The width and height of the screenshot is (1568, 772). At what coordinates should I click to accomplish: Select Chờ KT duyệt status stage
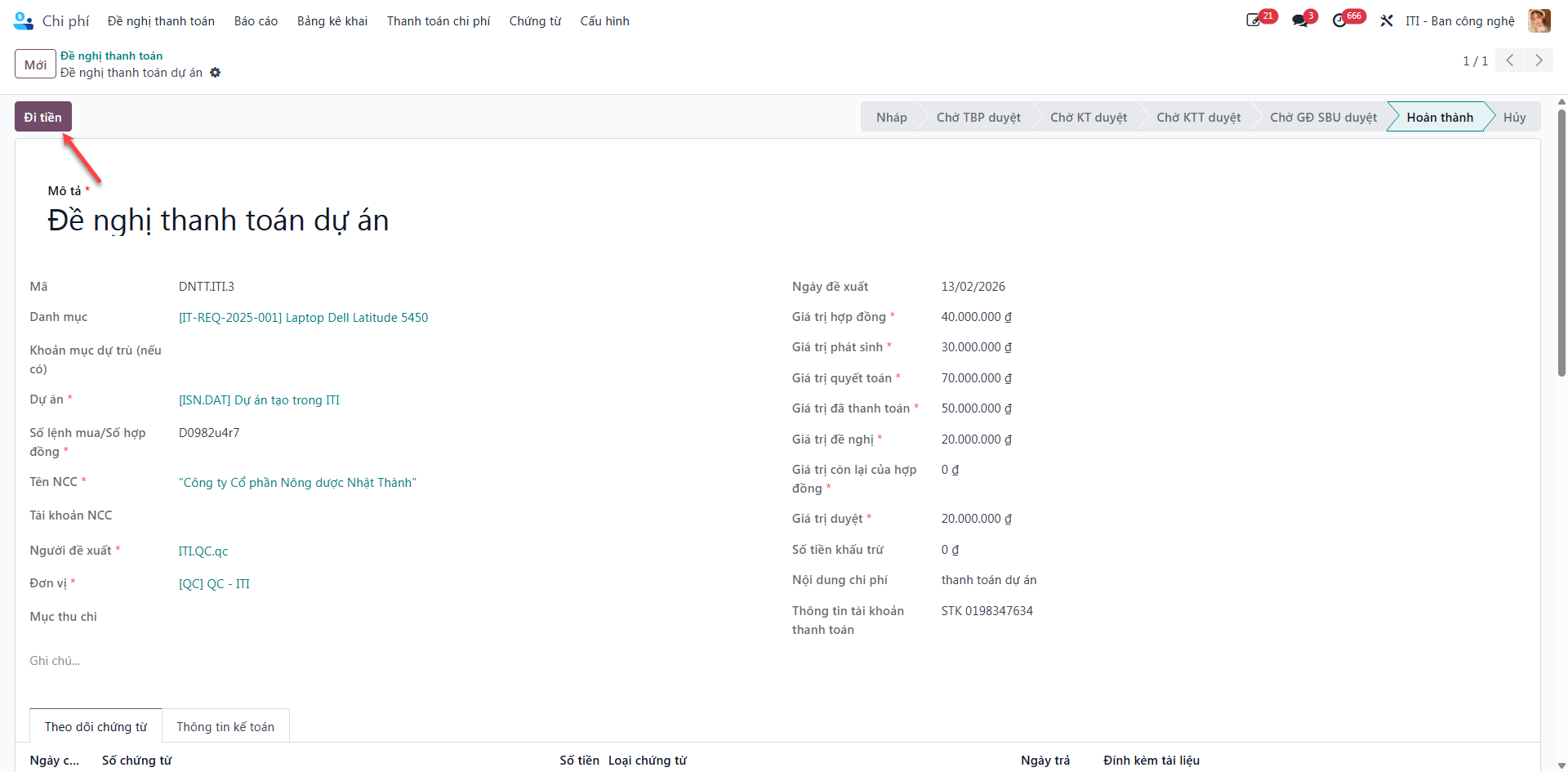tap(1089, 117)
